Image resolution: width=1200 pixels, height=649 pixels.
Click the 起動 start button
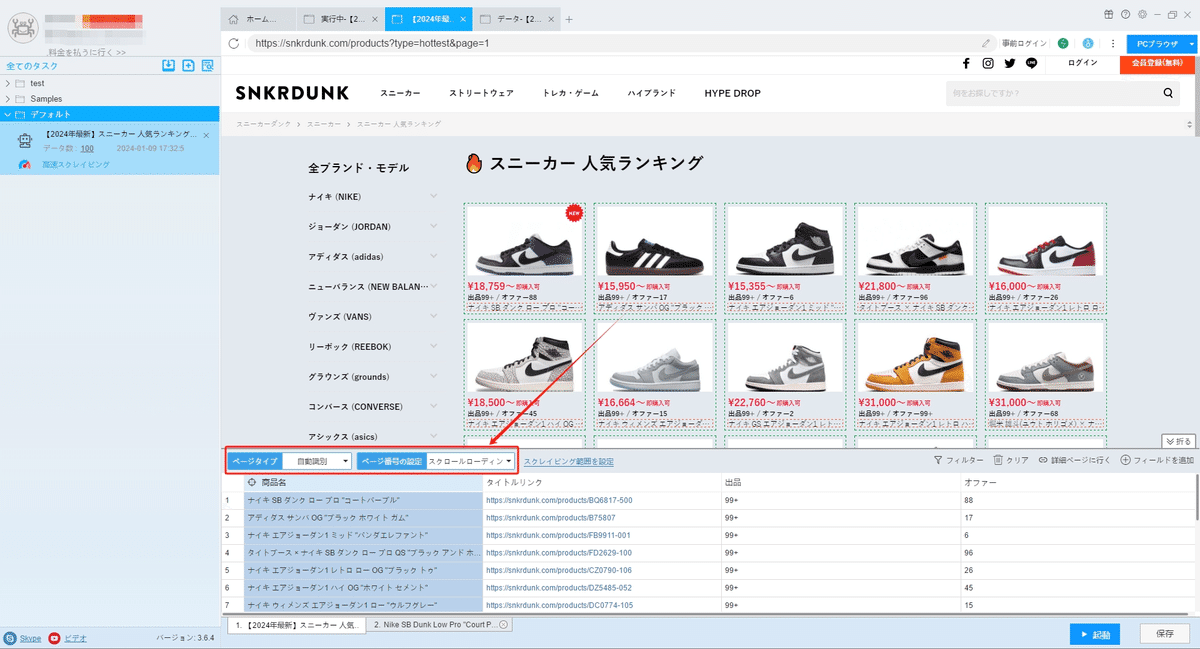click(1094, 634)
